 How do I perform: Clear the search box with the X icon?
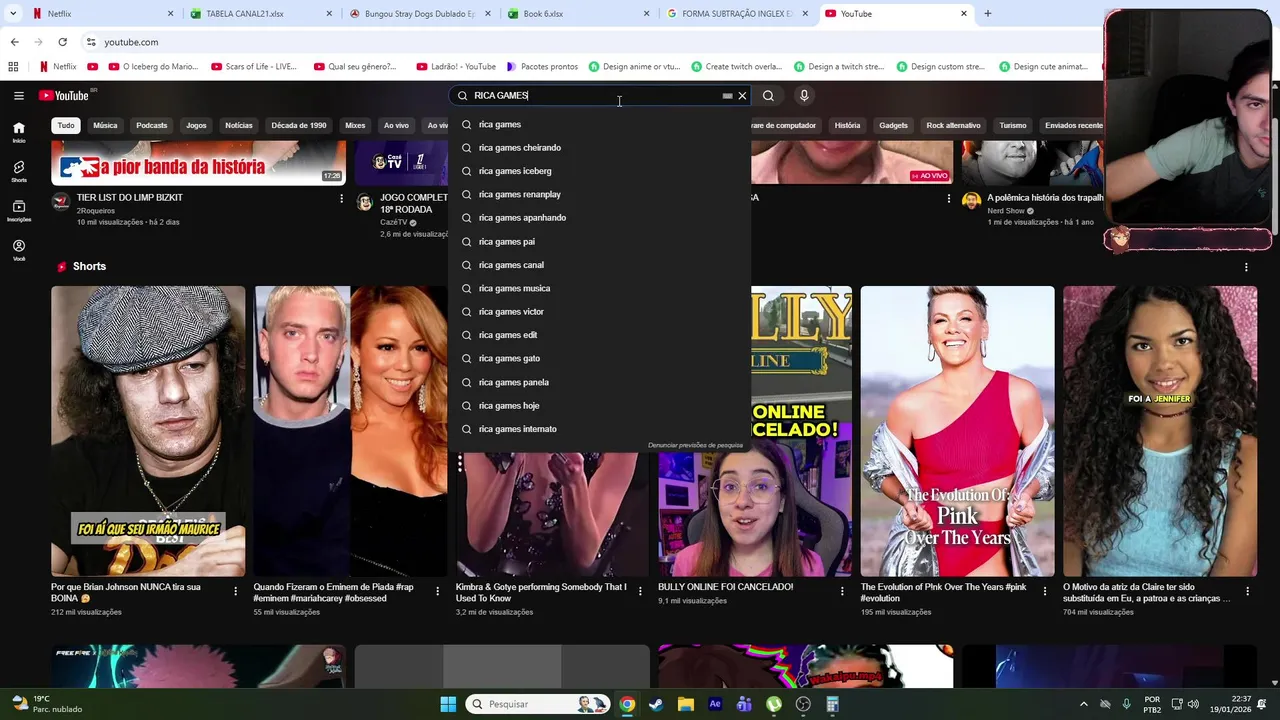[742, 96]
